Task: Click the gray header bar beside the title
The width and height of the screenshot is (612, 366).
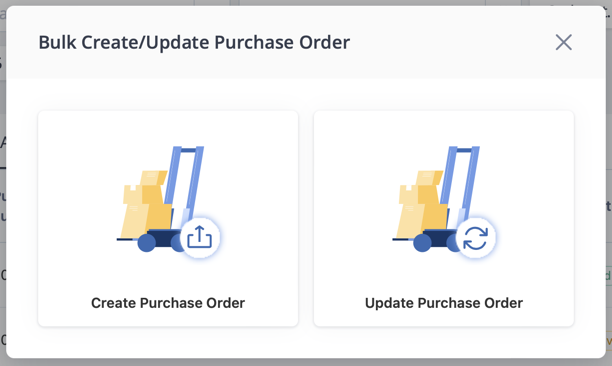Action: 449,42
